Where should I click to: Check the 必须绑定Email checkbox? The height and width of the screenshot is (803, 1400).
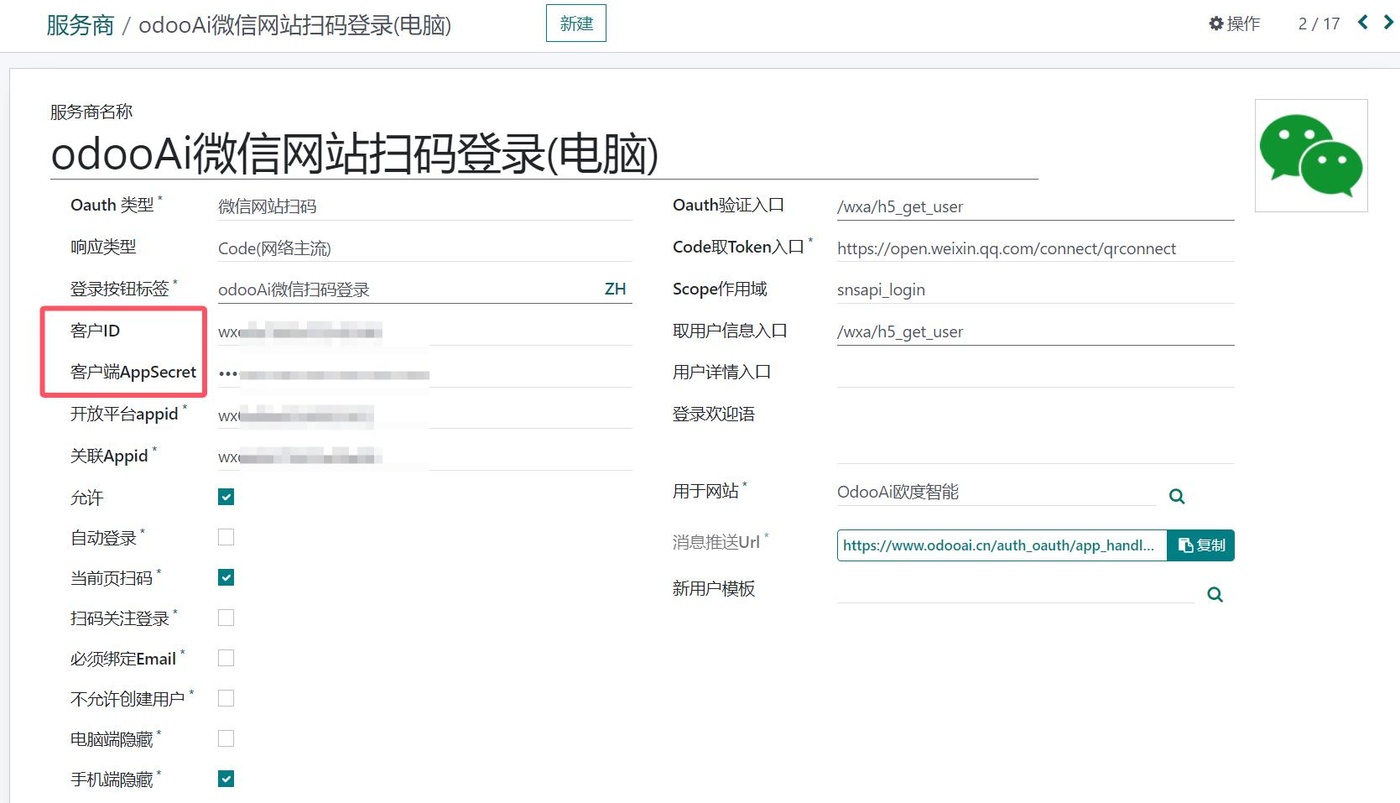[226, 658]
